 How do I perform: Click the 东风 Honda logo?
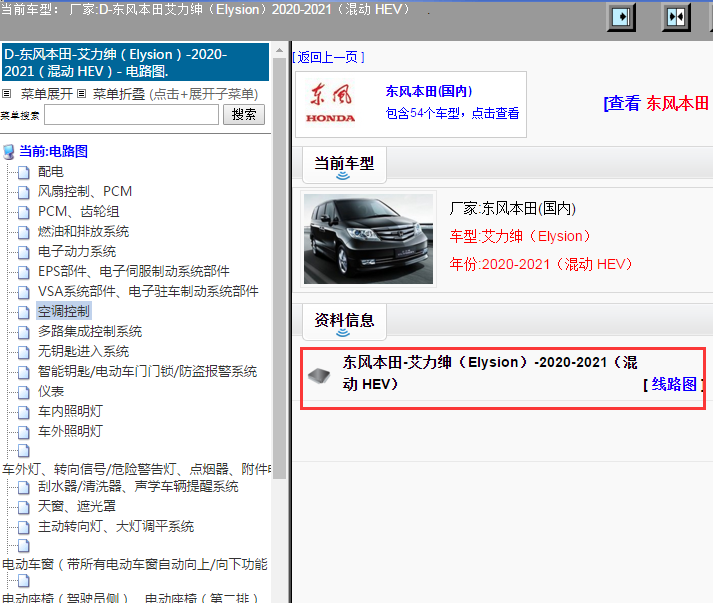coord(331,103)
